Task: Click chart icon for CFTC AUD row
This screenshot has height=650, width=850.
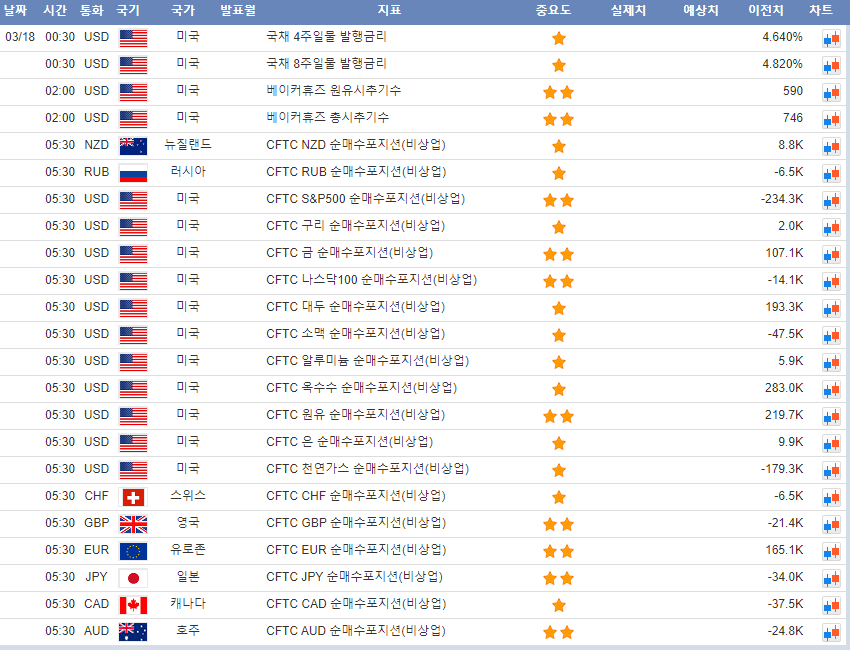Action: tap(831, 632)
